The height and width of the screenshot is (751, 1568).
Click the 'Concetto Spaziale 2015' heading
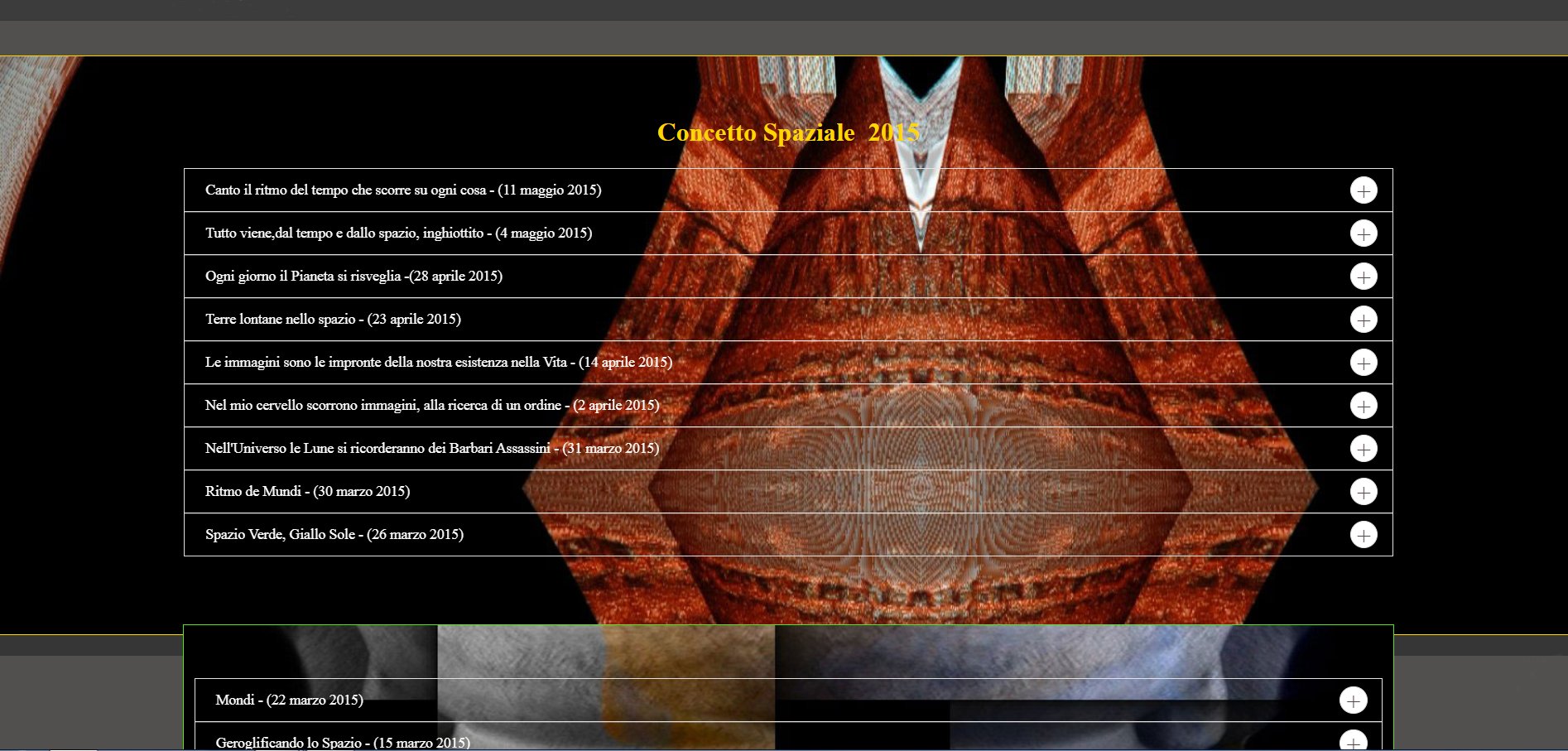[787, 132]
